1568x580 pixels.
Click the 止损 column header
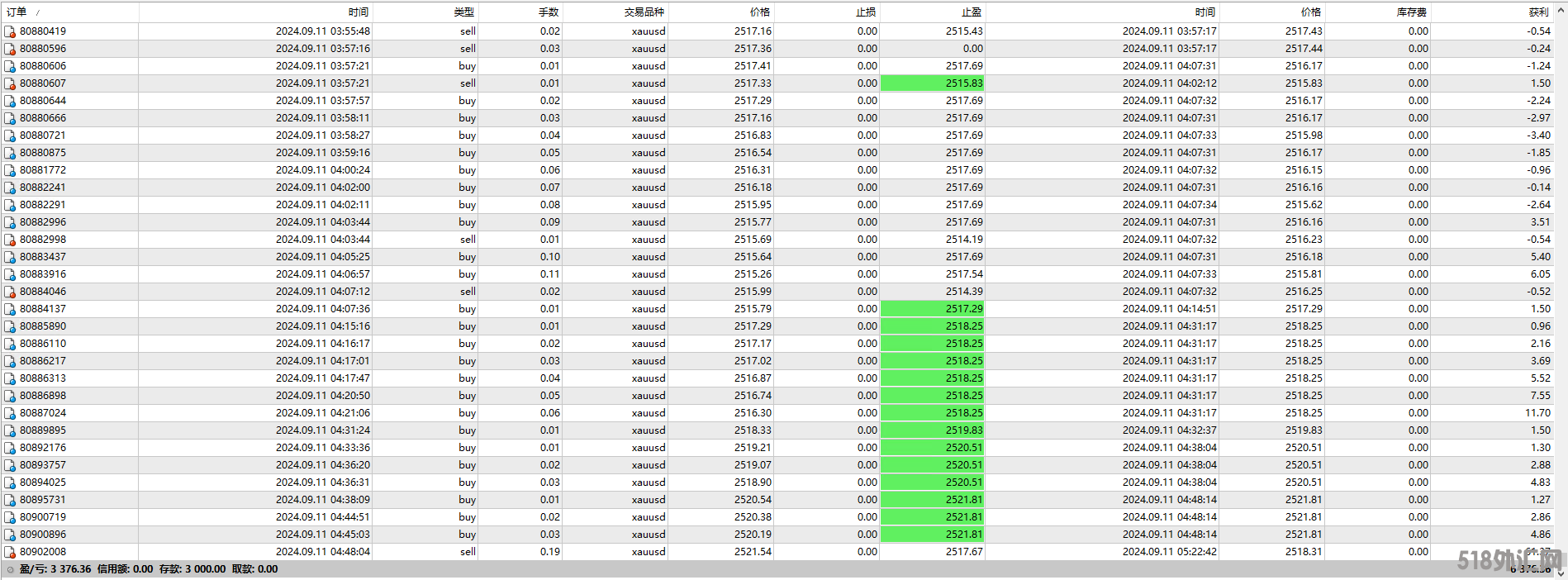(865, 12)
